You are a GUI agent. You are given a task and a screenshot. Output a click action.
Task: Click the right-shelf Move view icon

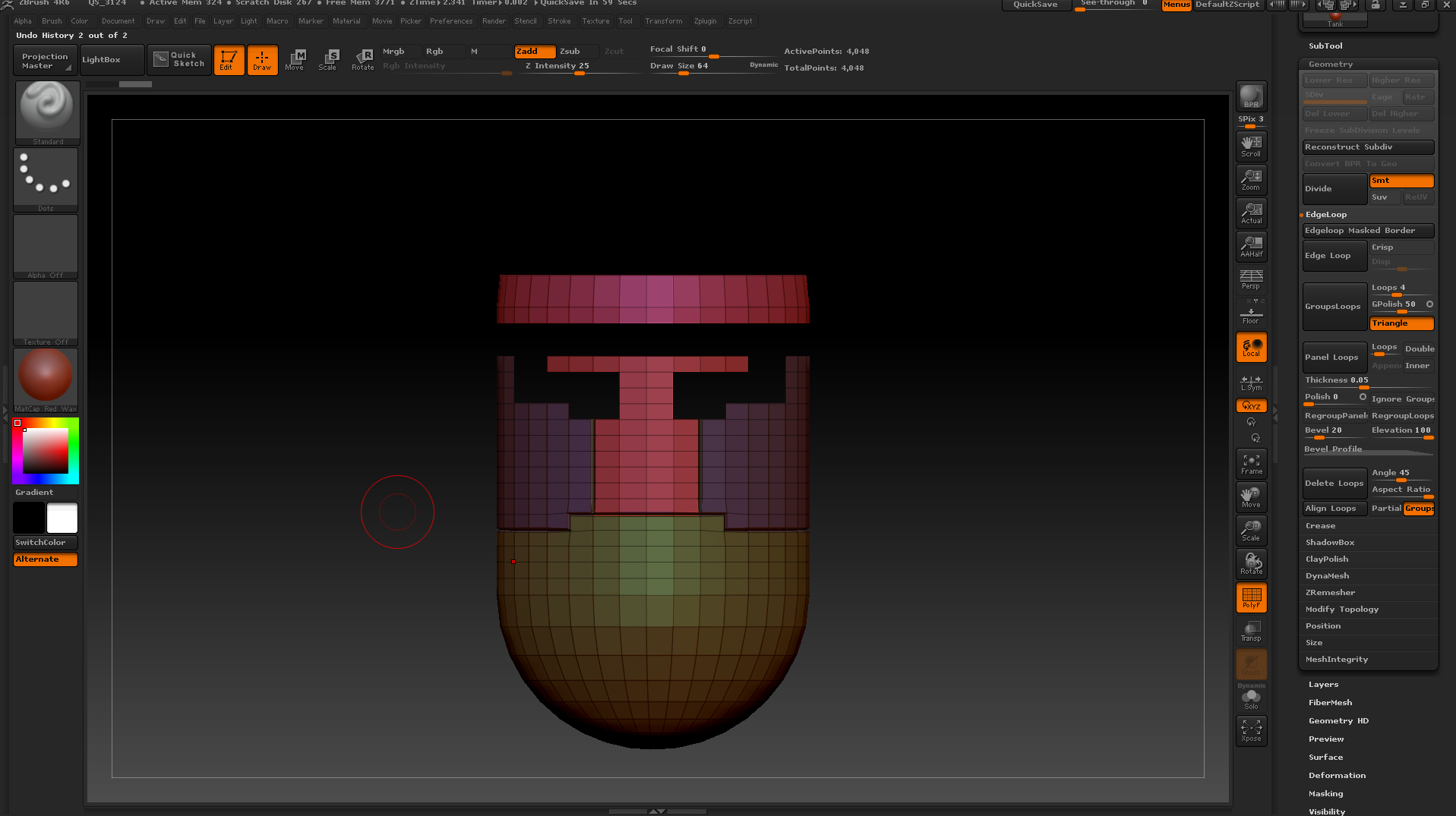1251,497
